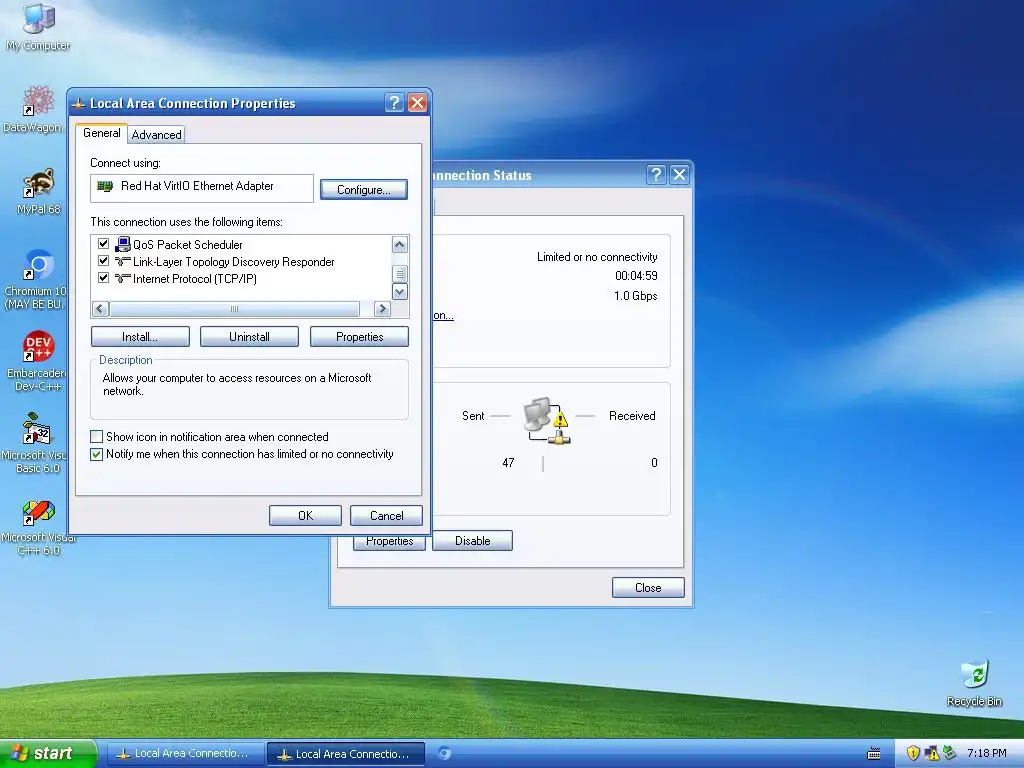This screenshot has height=768, width=1024.
Task: Click the Sent packets value 47
Action: [508, 462]
